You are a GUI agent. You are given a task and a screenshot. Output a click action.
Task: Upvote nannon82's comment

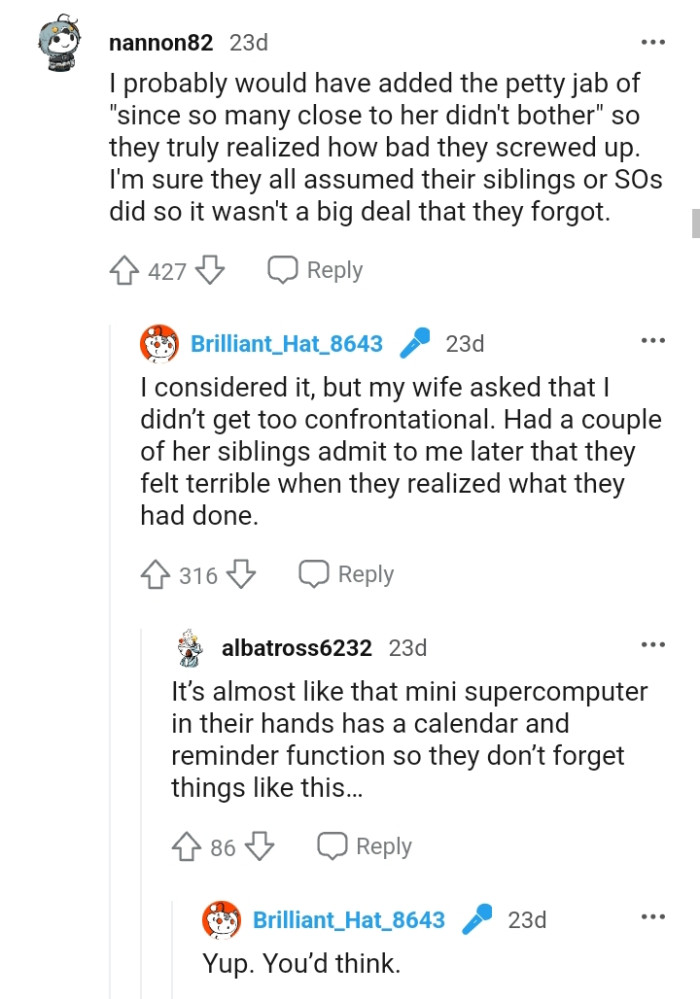click(x=124, y=269)
